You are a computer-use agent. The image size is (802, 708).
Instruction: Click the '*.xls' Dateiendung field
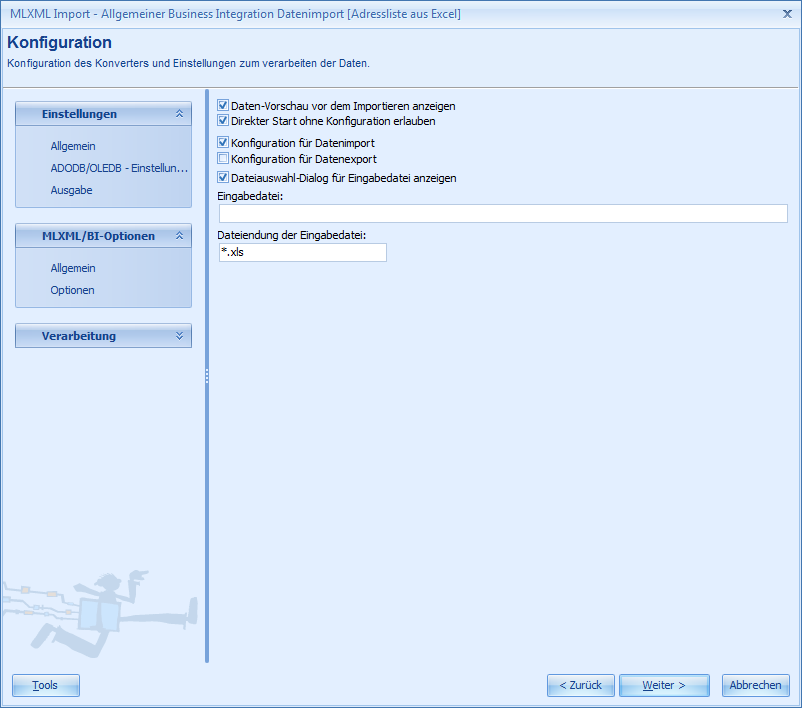[302, 252]
